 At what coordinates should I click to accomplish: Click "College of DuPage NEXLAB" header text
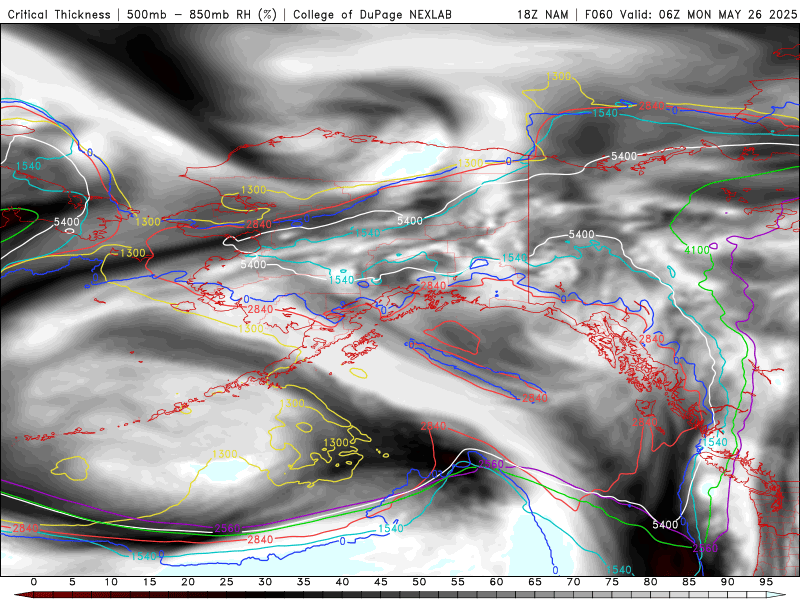click(x=372, y=15)
